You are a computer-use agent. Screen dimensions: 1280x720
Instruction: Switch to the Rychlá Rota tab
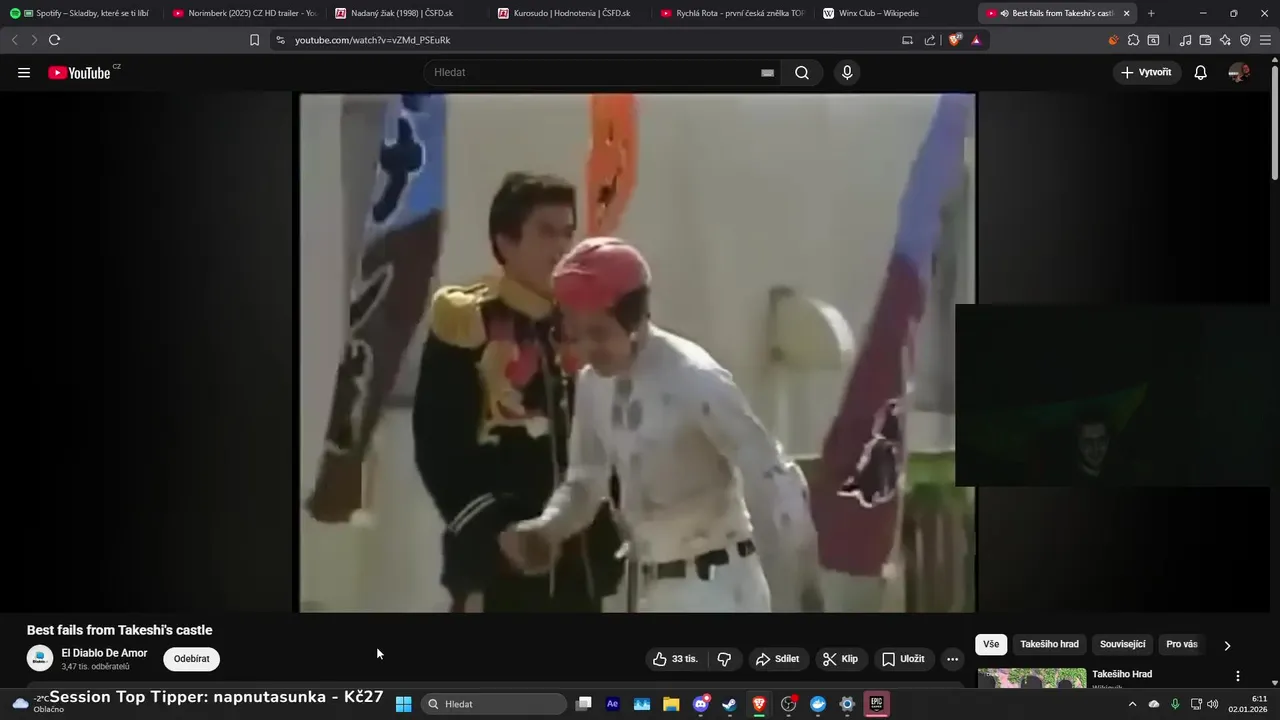tap(731, 13)
